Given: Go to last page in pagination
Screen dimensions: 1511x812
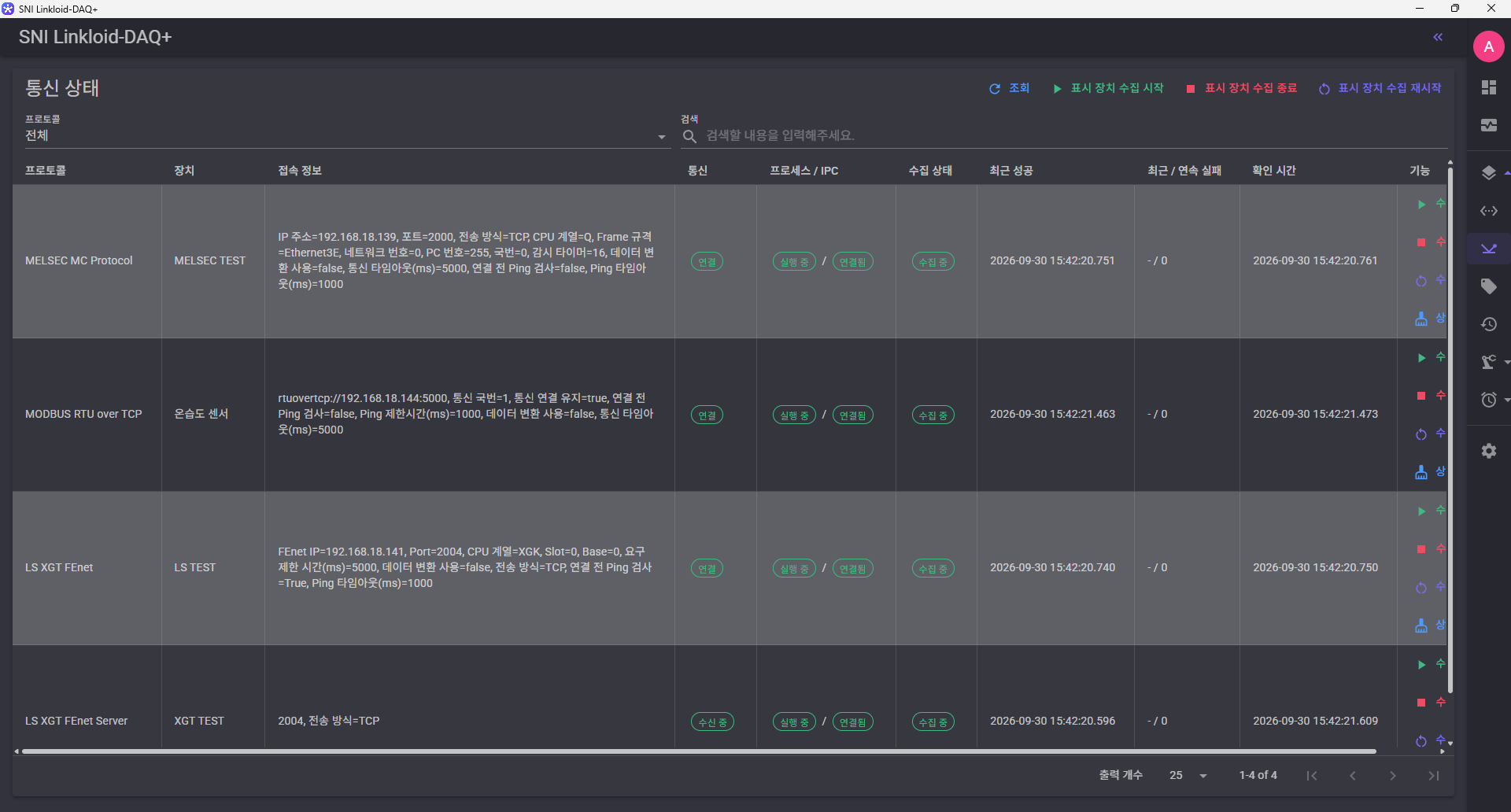Looking at the screenshot, I should tap(1434, 776).
